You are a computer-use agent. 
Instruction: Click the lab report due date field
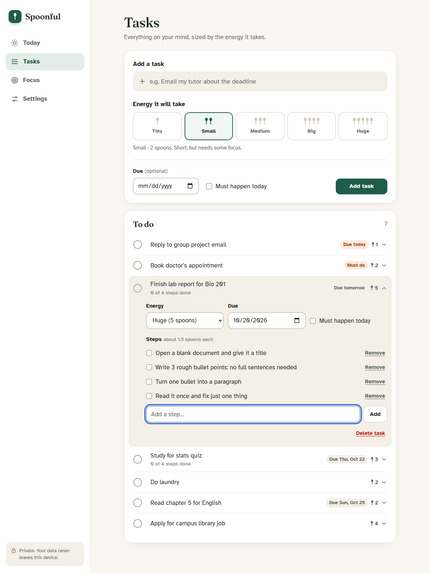(x=267, y=320)
